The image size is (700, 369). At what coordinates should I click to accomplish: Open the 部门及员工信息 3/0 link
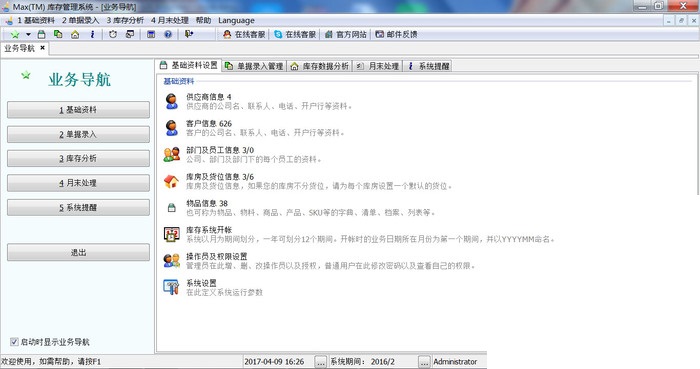click(220, 150)
